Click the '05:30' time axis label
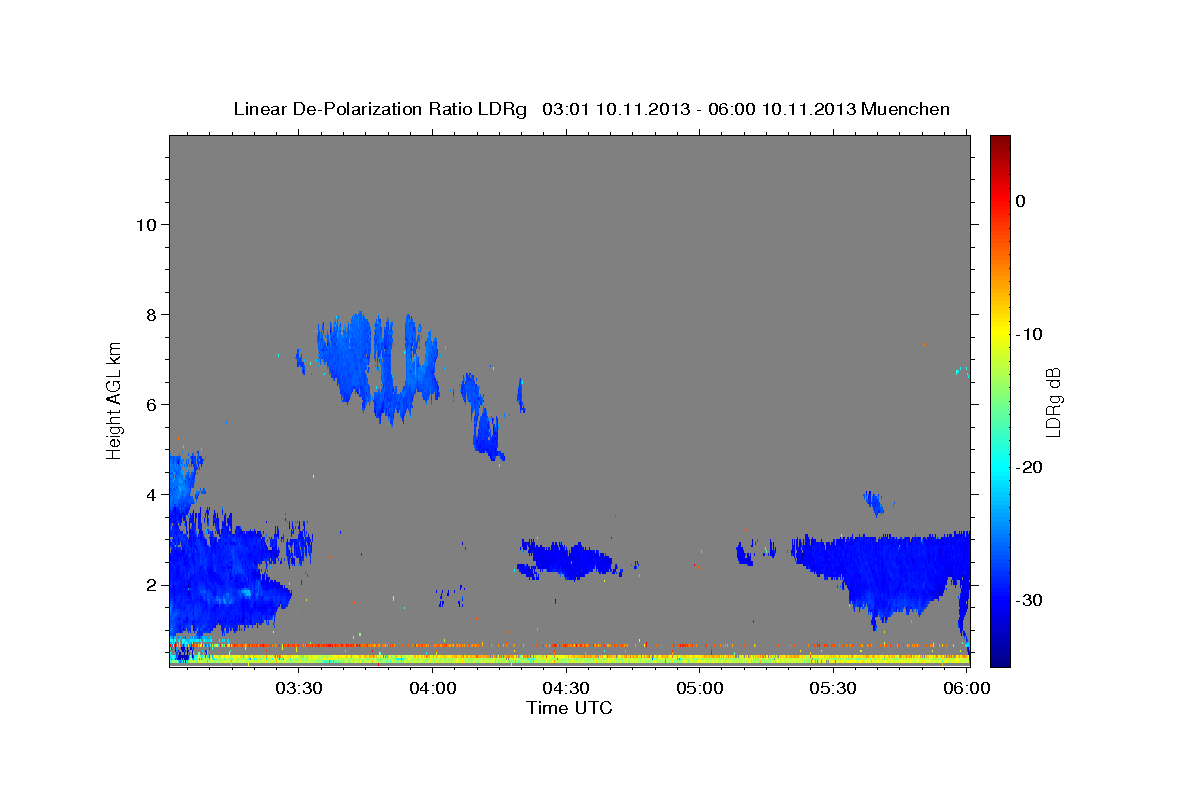1200x800 pixels. pos(833,688)
